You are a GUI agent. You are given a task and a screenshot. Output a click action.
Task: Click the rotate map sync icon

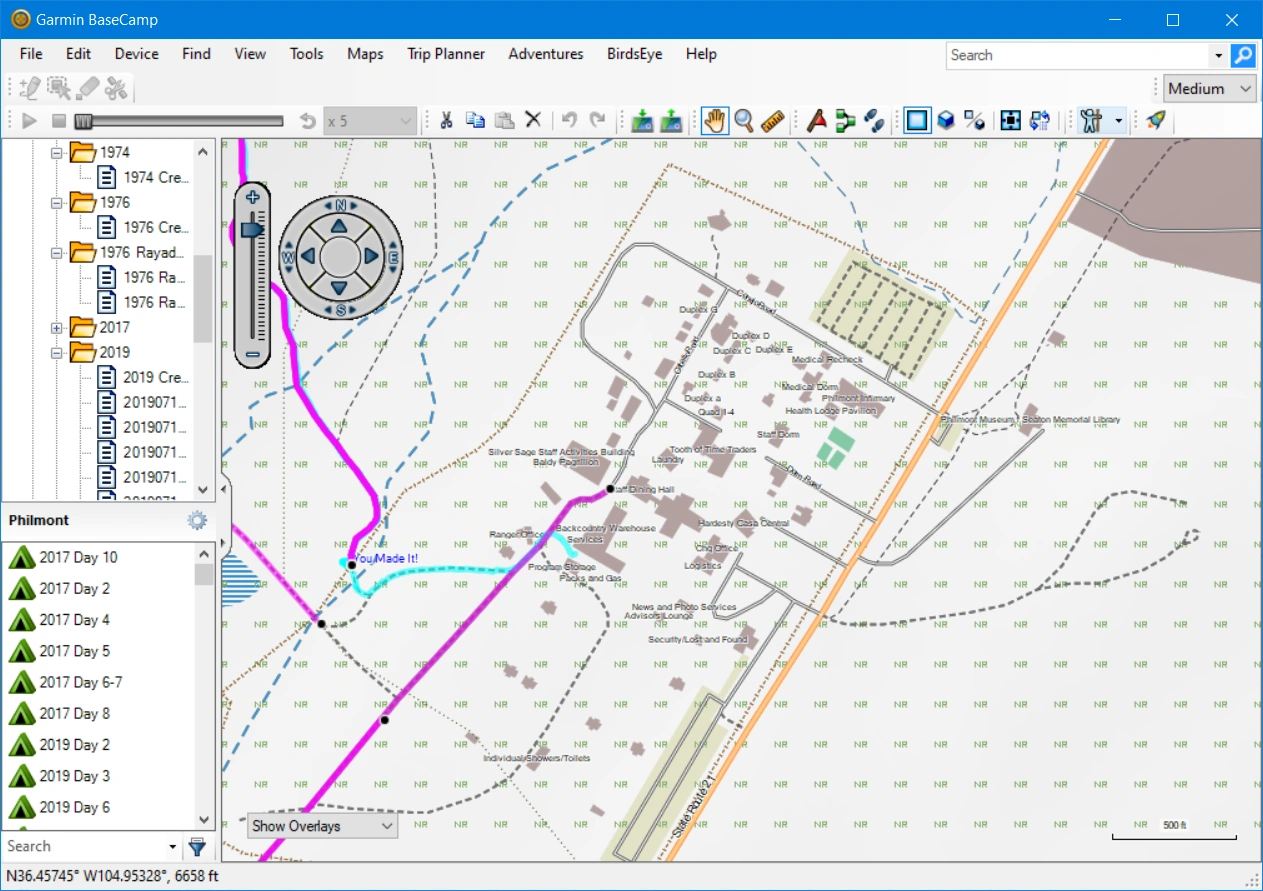click(1040, 121)
